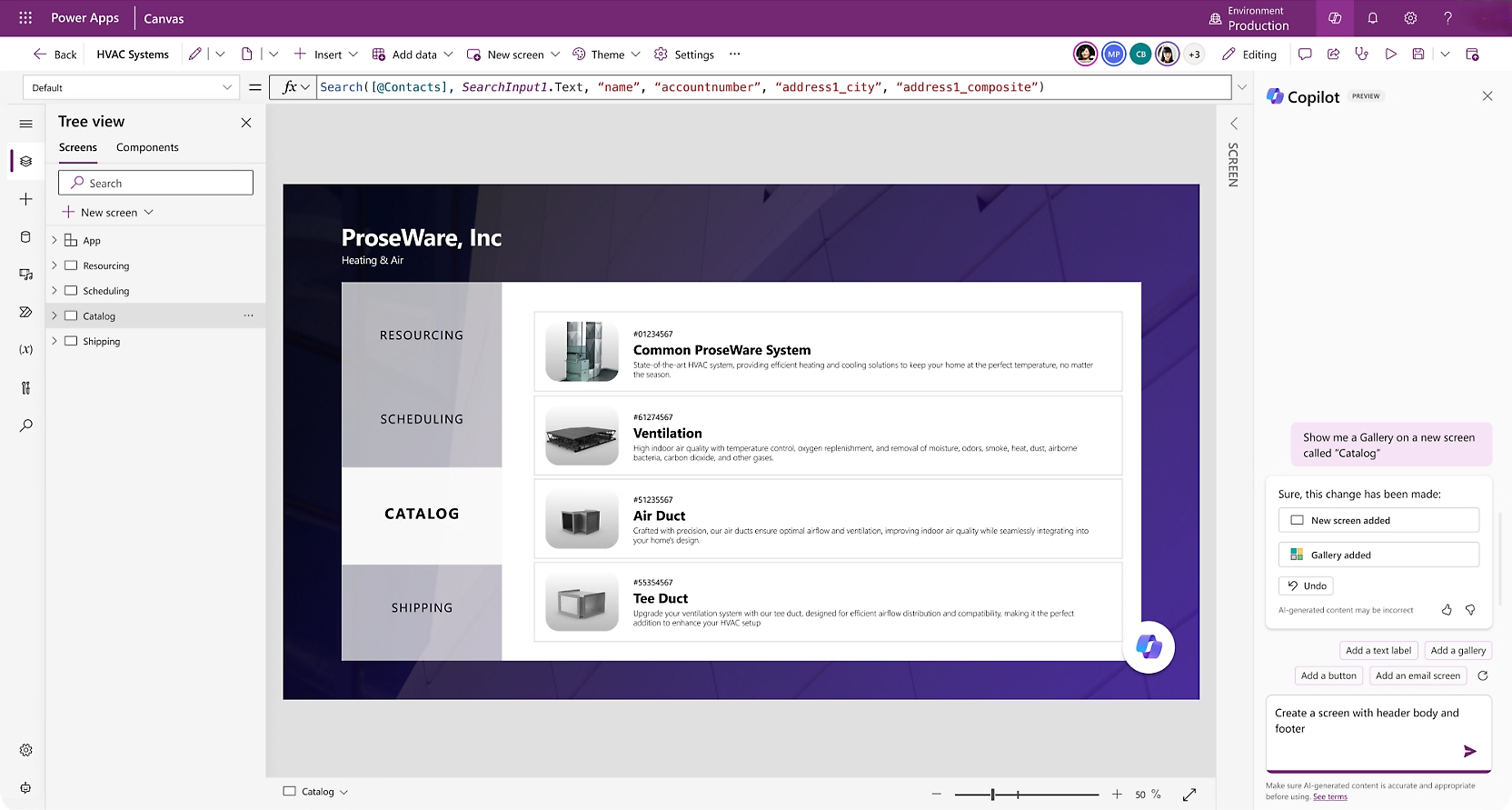The image size is (1512, 810).
Task: Undo Copilot's change
Action: tap(1306, 585)
